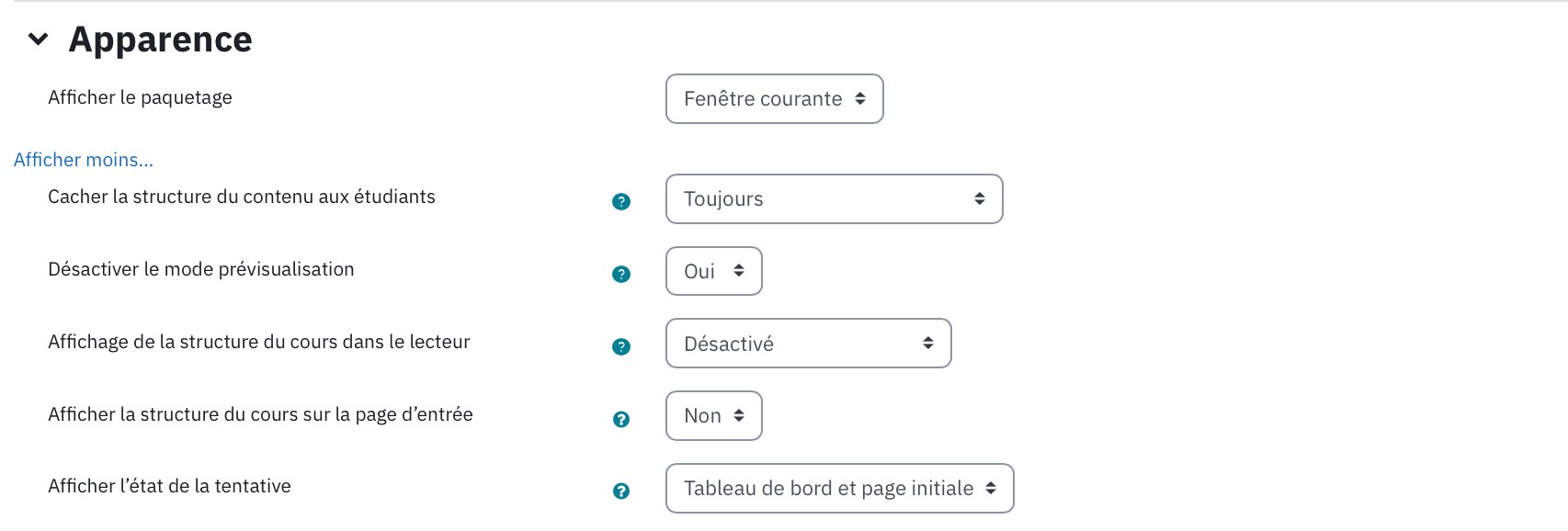This screenshot has height=531, width=1568.
Task: Open the Oui dropdown for preview mode
Action: coord(713,271)
